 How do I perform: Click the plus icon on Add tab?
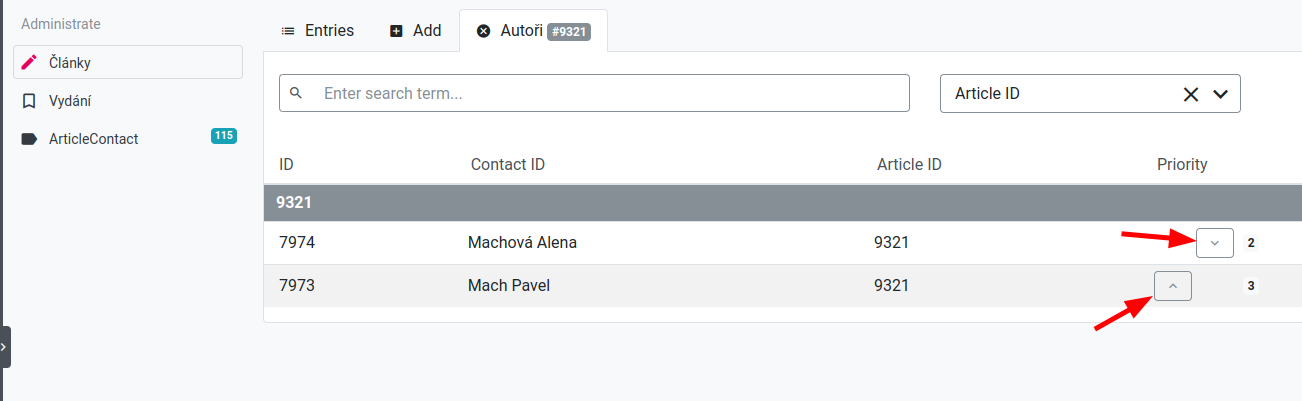396,31
